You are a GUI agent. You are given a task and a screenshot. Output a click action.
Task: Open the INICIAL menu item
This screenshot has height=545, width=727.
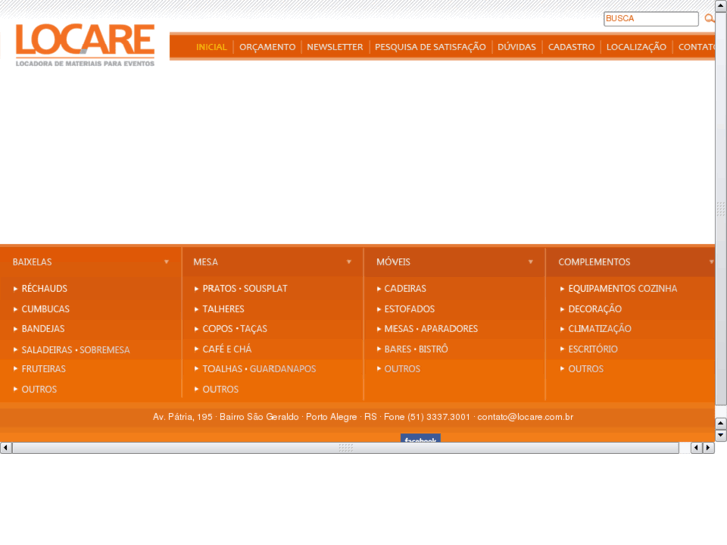tap(211, 47)
